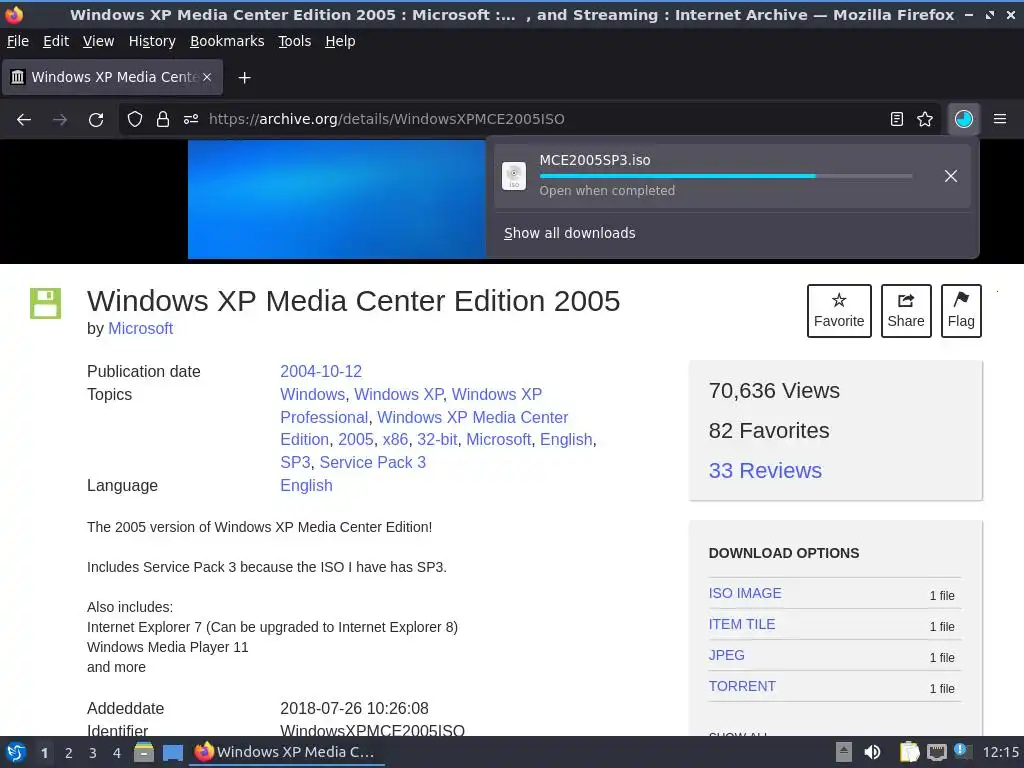This screenshot has height=768, width=1024.
Task: Click the 70,636 Views text
Action: (x=774, y=391)
